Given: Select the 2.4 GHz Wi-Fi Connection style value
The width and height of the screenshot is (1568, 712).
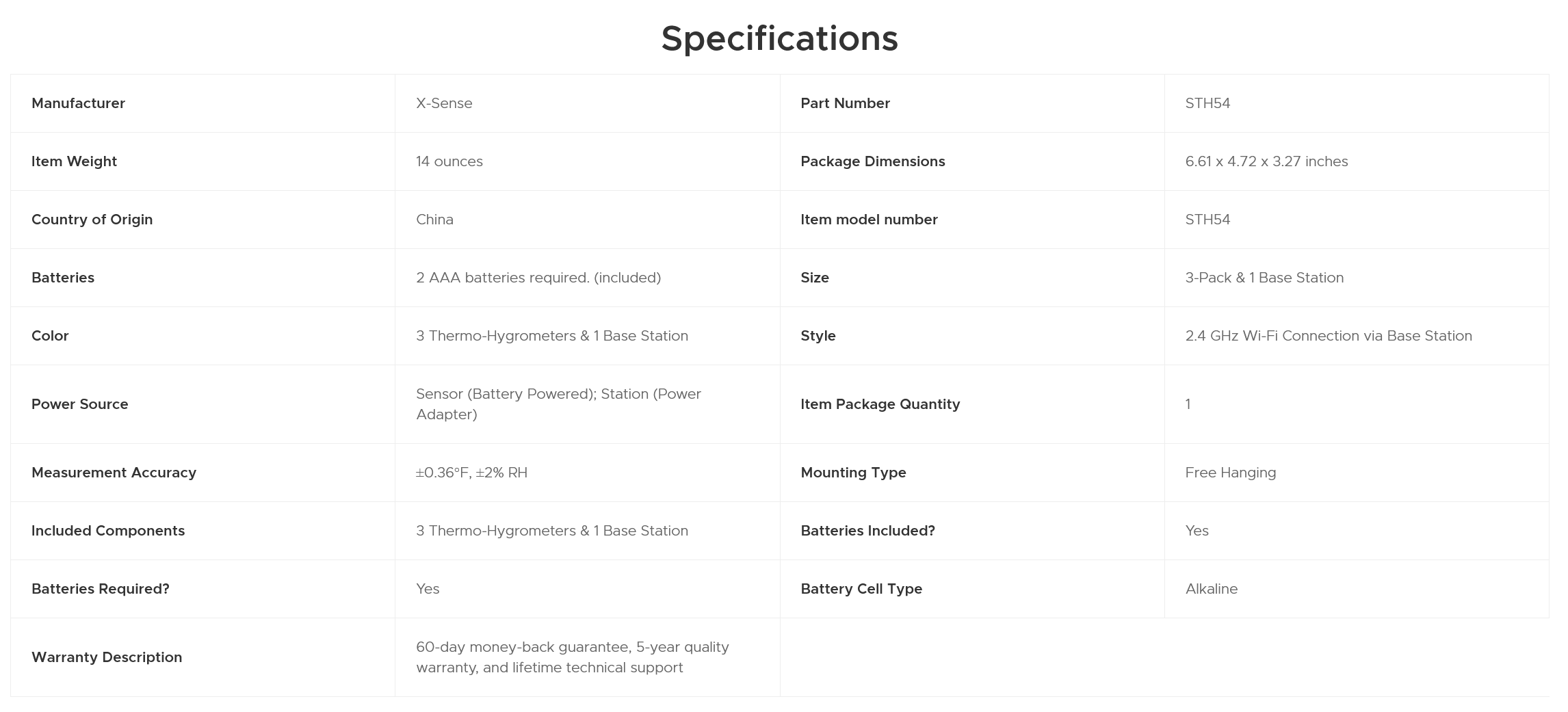Looking at the screenshot, I should point(1329,336).
